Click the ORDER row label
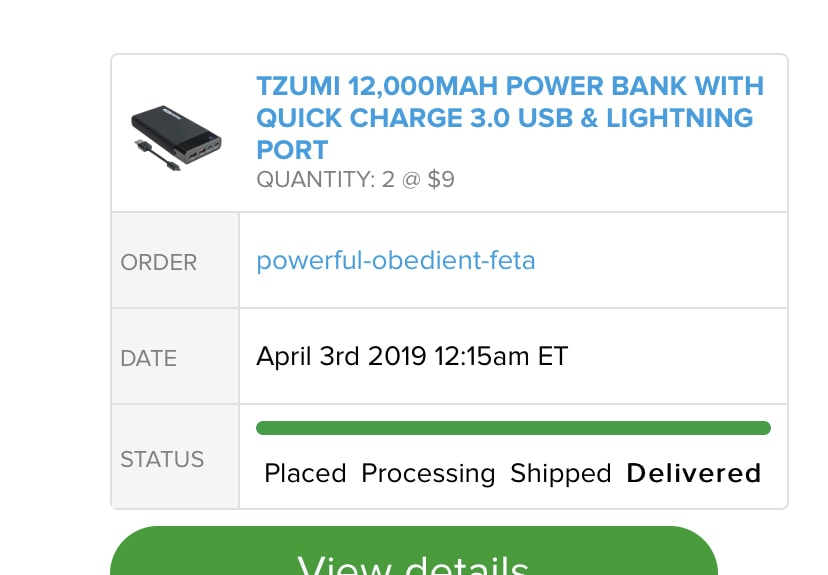 click(159, 263)
